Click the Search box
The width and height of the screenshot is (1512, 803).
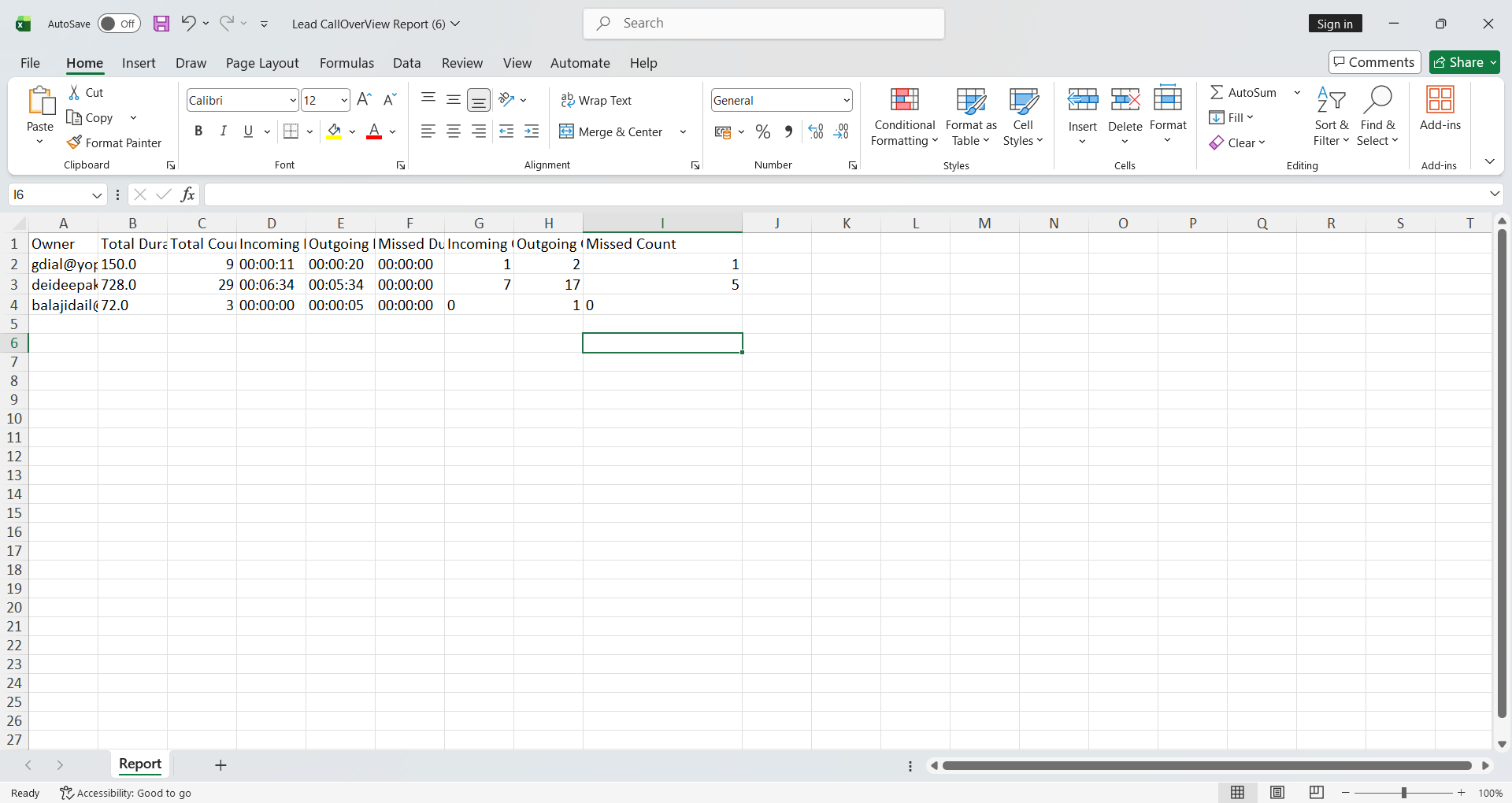point(764,24)
